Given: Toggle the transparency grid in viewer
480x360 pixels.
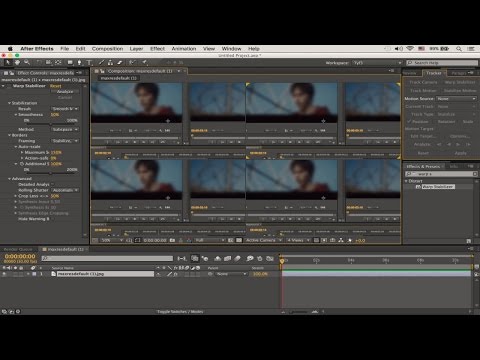Looking at the screenshot, I should [x=239, y=240].
